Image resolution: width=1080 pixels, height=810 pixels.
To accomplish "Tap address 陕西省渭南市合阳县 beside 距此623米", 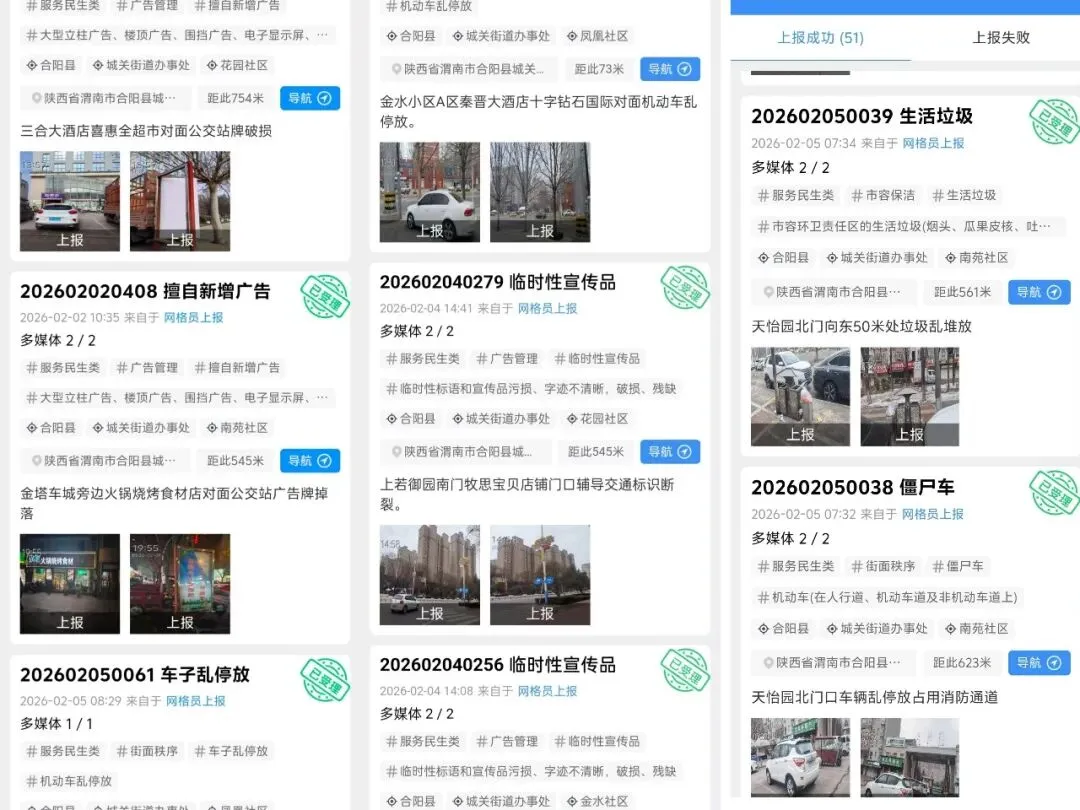I will pos(832,663).
